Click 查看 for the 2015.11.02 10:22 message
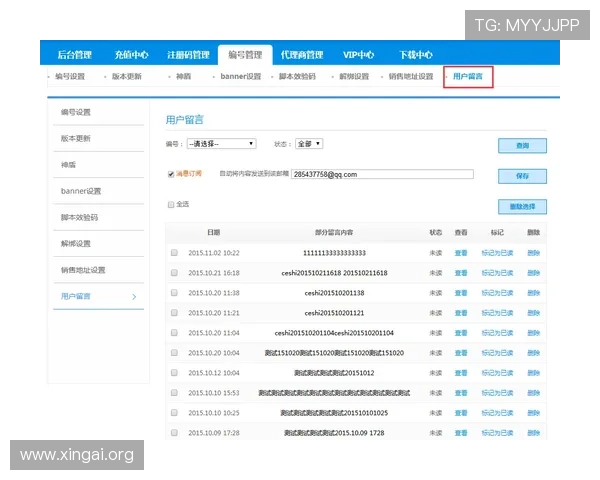 461,253
